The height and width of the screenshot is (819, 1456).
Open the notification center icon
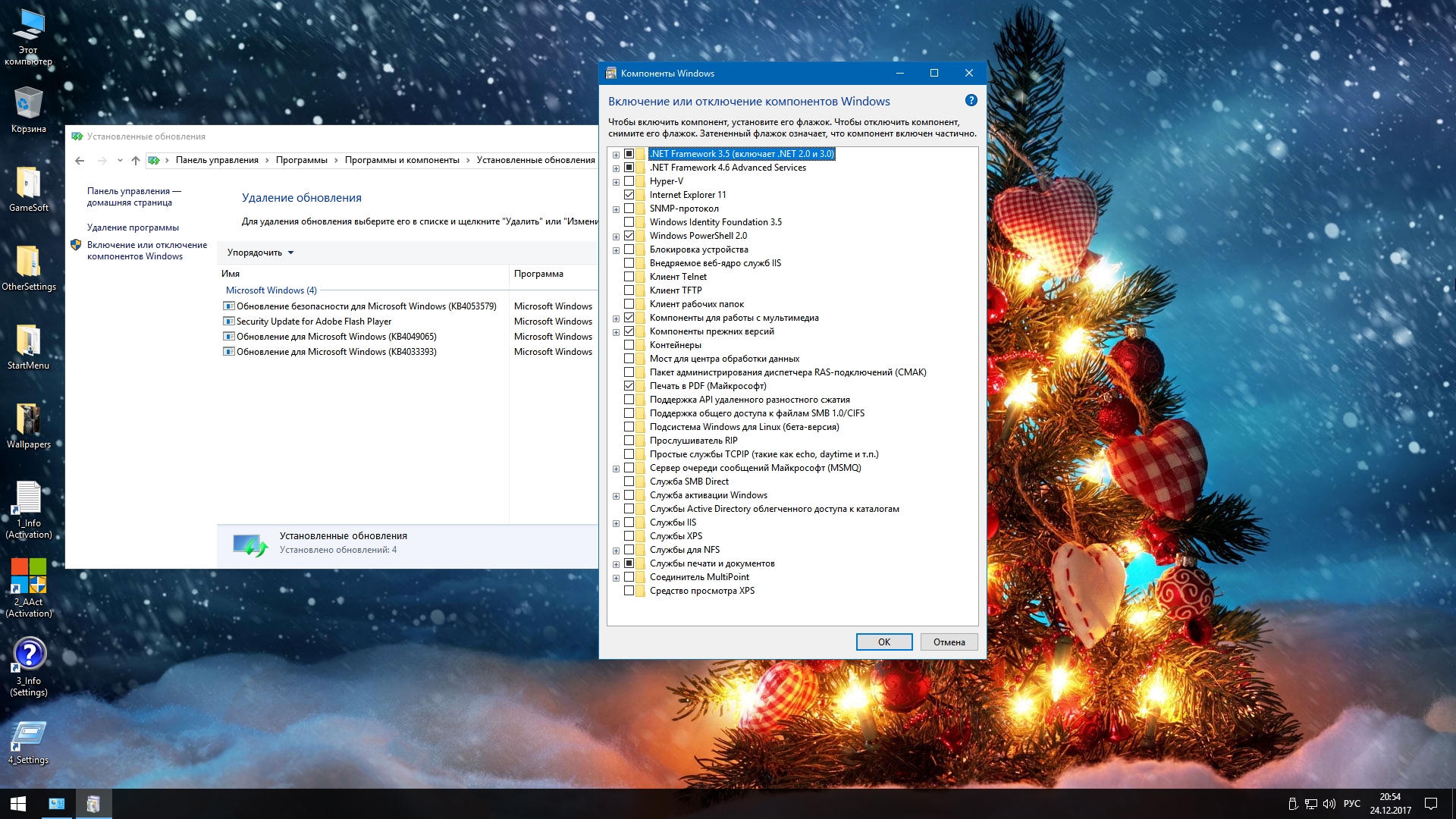coord(1431,804)
